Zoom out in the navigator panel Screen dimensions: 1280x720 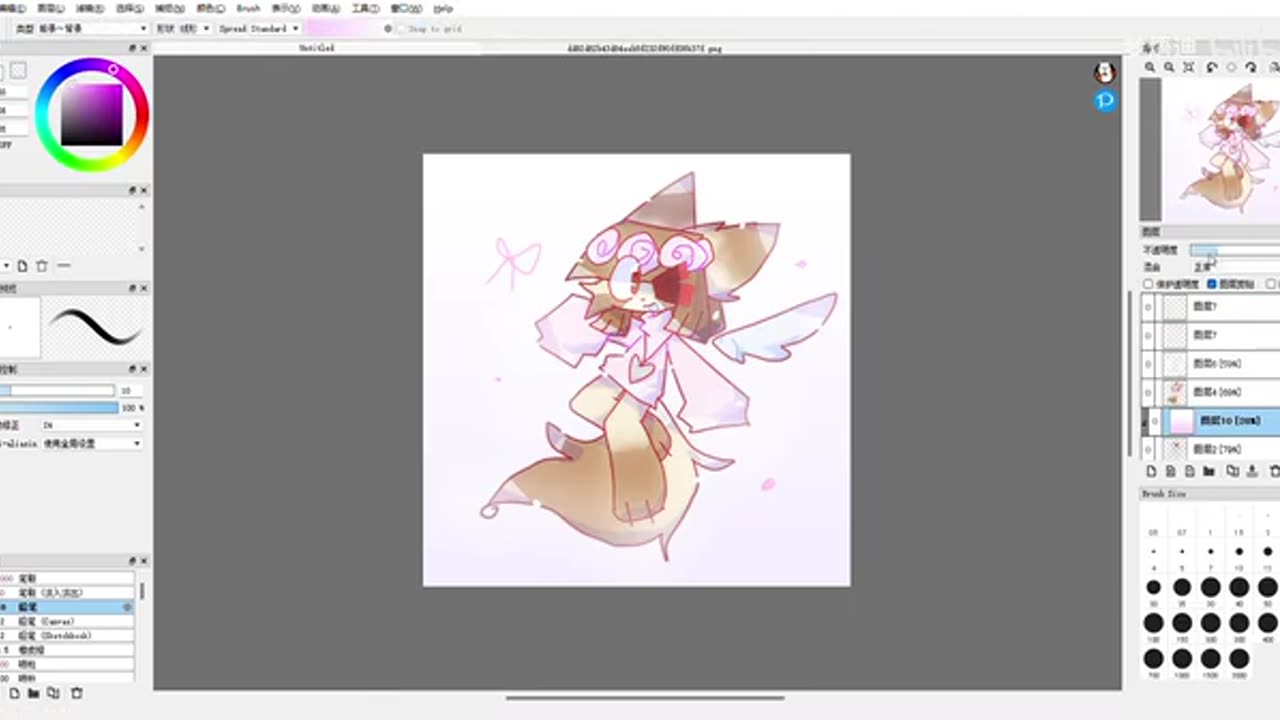pyautogui.click(x=1170, y=67)
